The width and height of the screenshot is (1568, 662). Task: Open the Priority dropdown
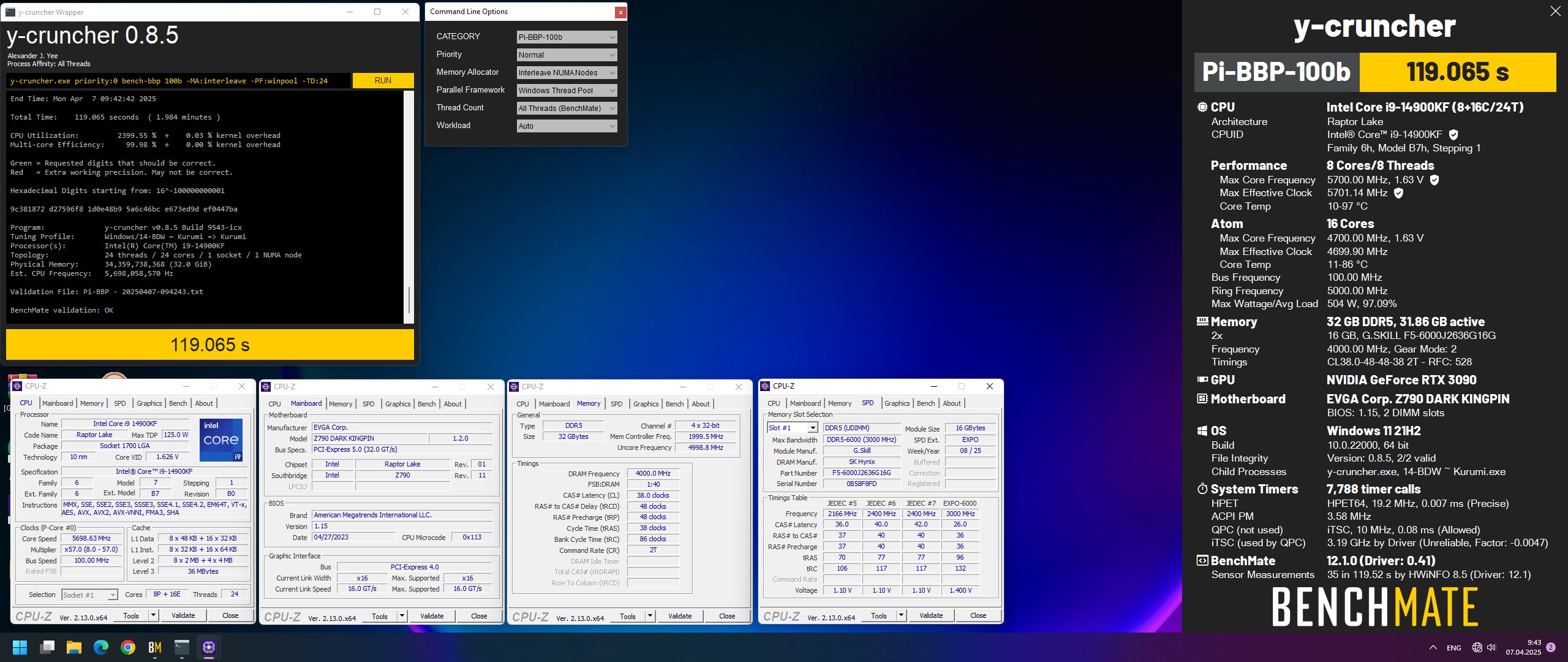coord(567,55)
